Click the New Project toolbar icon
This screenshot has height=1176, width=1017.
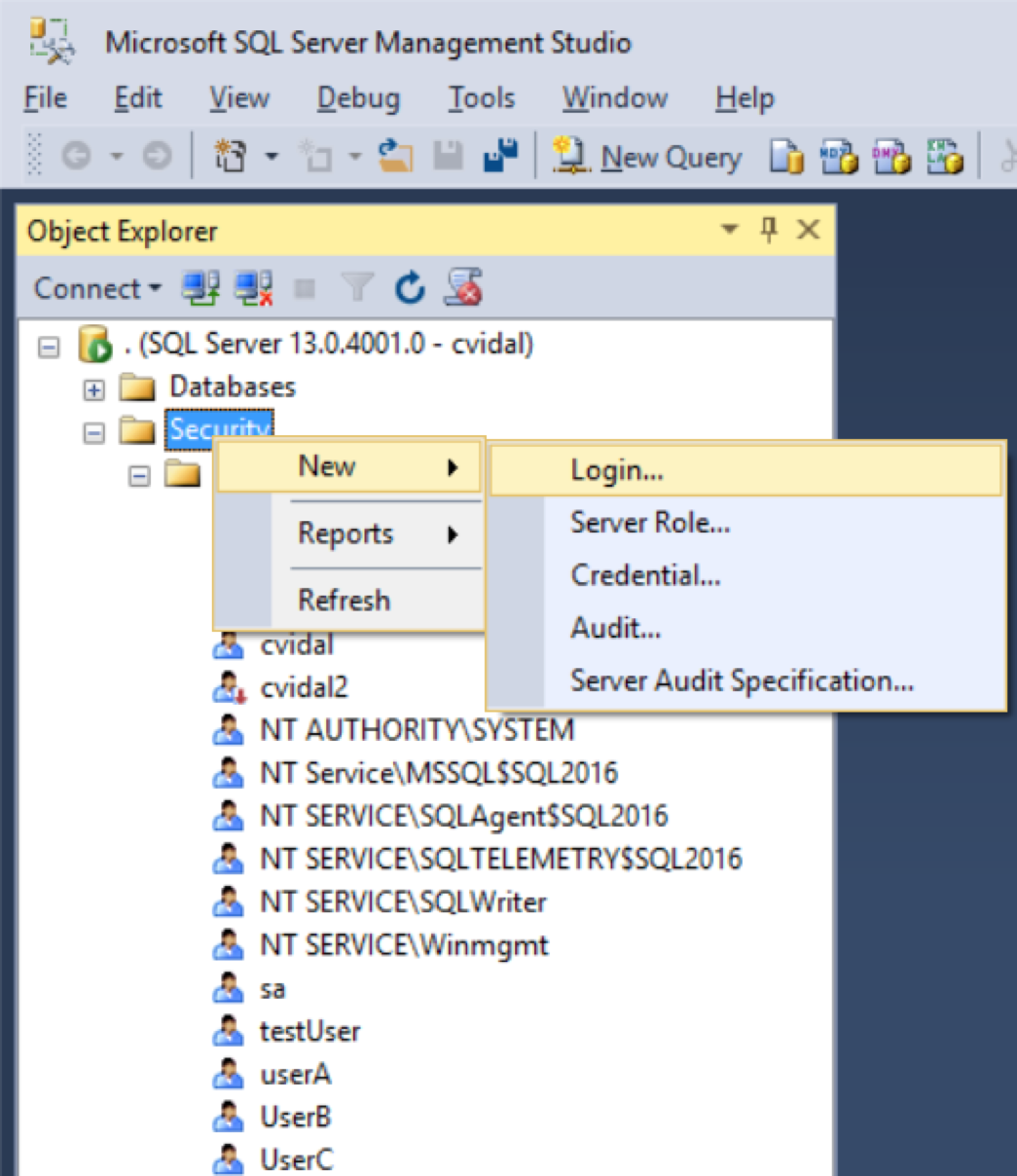230,156
